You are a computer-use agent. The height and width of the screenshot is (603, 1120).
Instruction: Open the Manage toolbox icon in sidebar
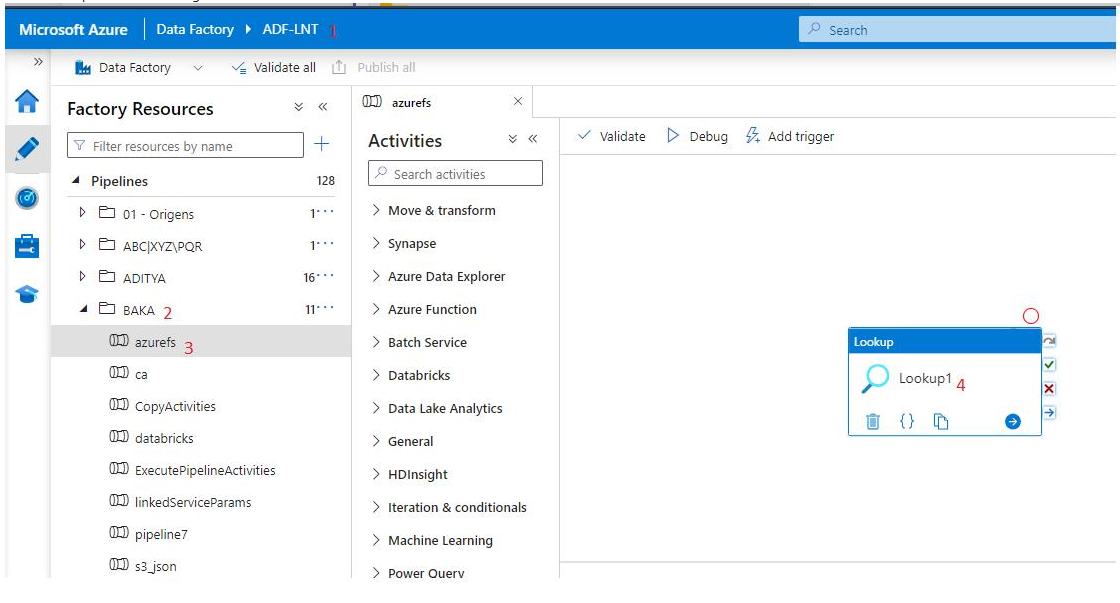27,246
